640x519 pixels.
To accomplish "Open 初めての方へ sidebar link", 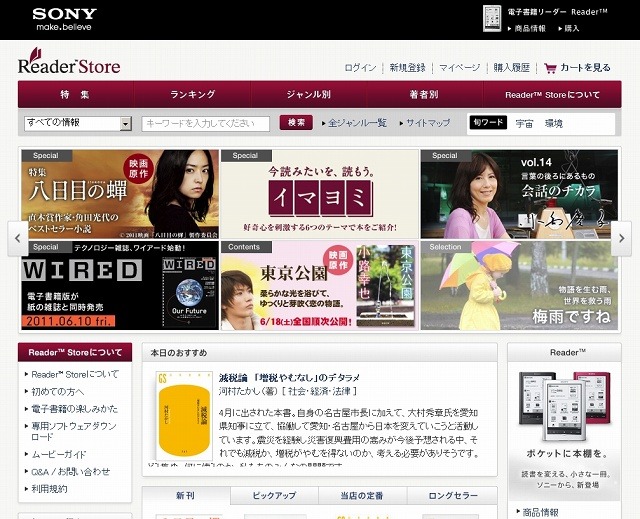I will coord(58,392).
